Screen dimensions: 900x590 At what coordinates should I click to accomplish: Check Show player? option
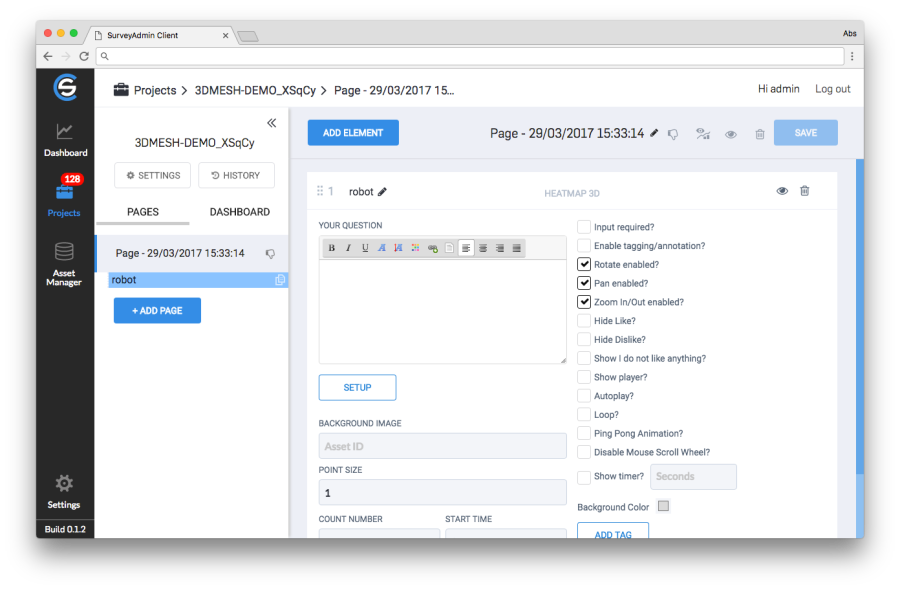584,376
